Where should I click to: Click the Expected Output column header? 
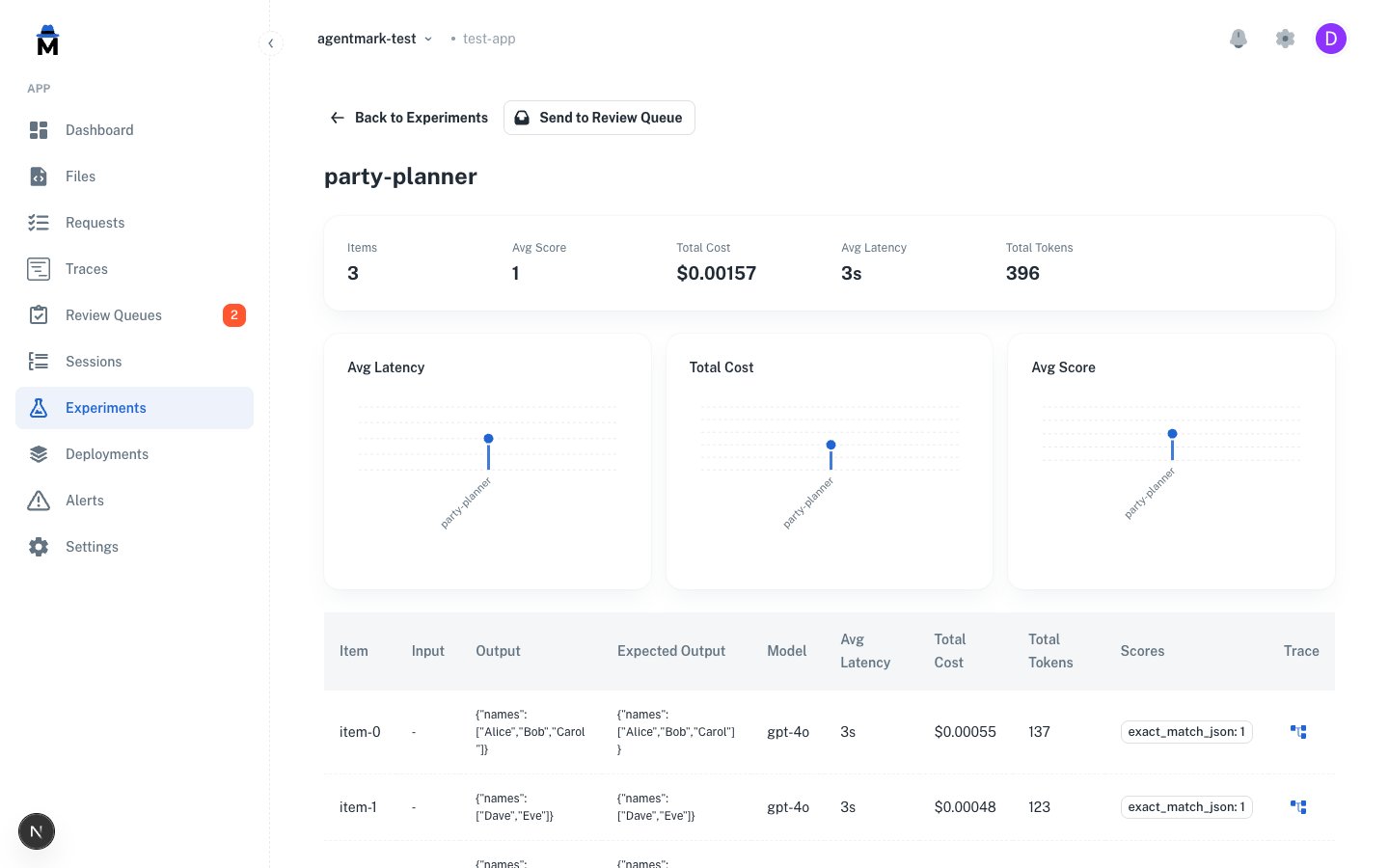671,651
